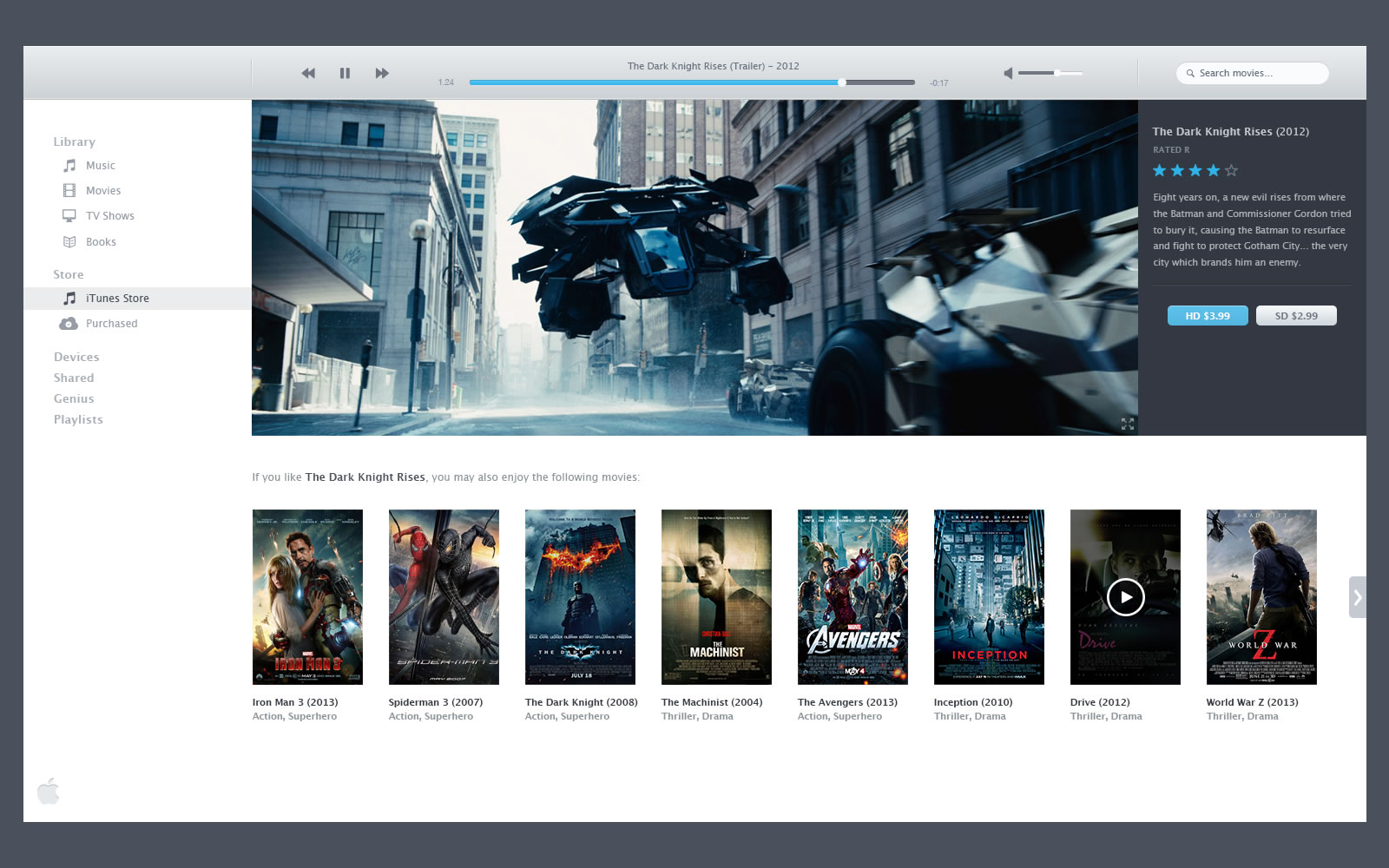
Task: Click the Library section header
Action: 74,141
